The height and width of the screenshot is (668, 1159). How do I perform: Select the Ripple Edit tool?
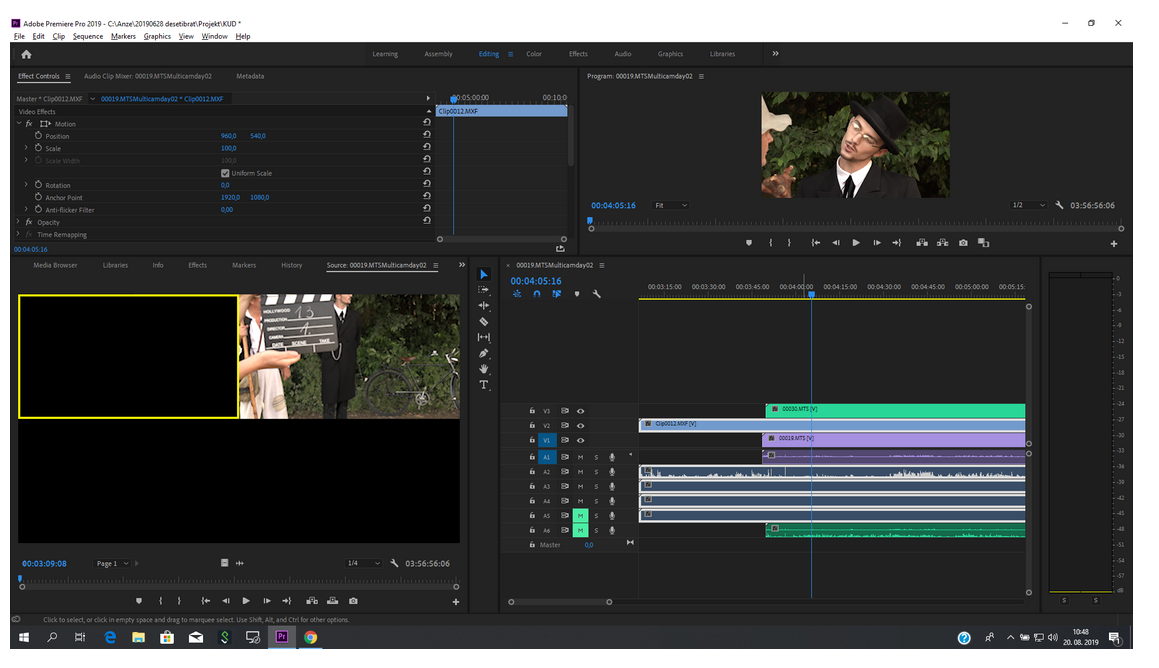(x=484, y=305)
